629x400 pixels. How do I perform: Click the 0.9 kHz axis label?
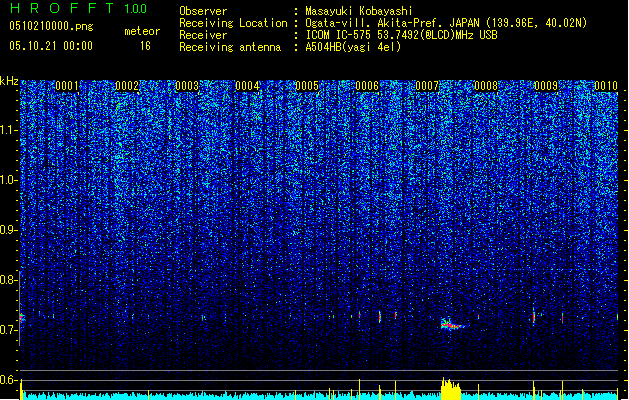pos(8,230)
